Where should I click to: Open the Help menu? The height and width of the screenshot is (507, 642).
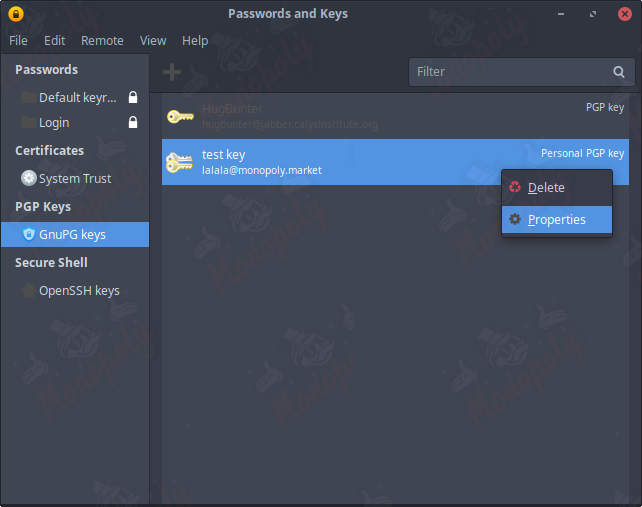point(195,41)
